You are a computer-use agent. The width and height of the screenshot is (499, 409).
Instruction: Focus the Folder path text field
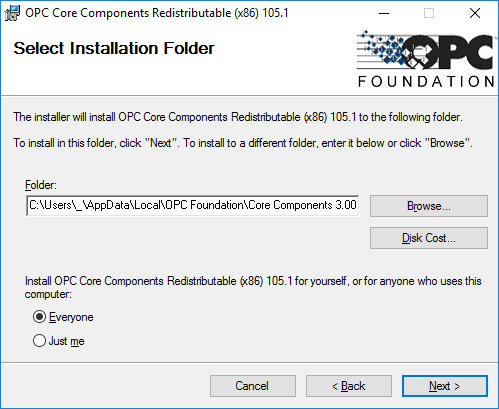pos(193,205)
